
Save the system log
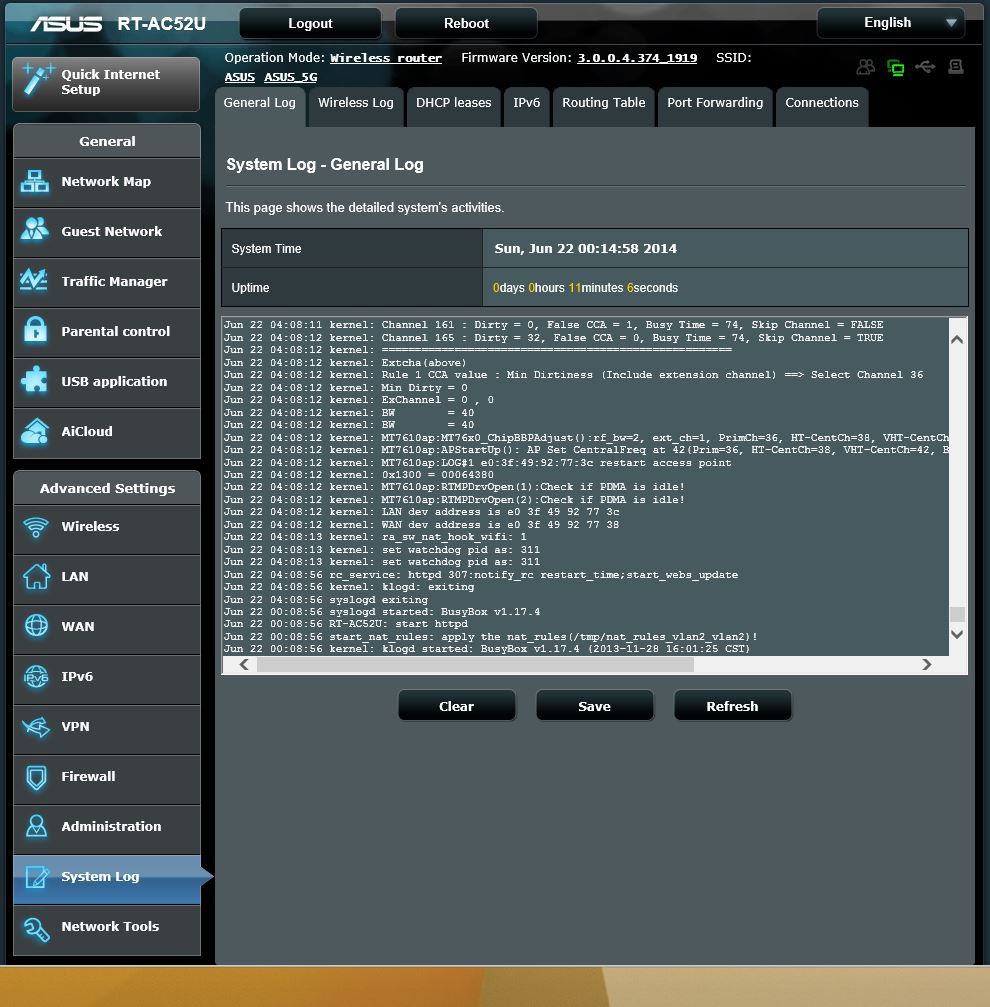595,706
